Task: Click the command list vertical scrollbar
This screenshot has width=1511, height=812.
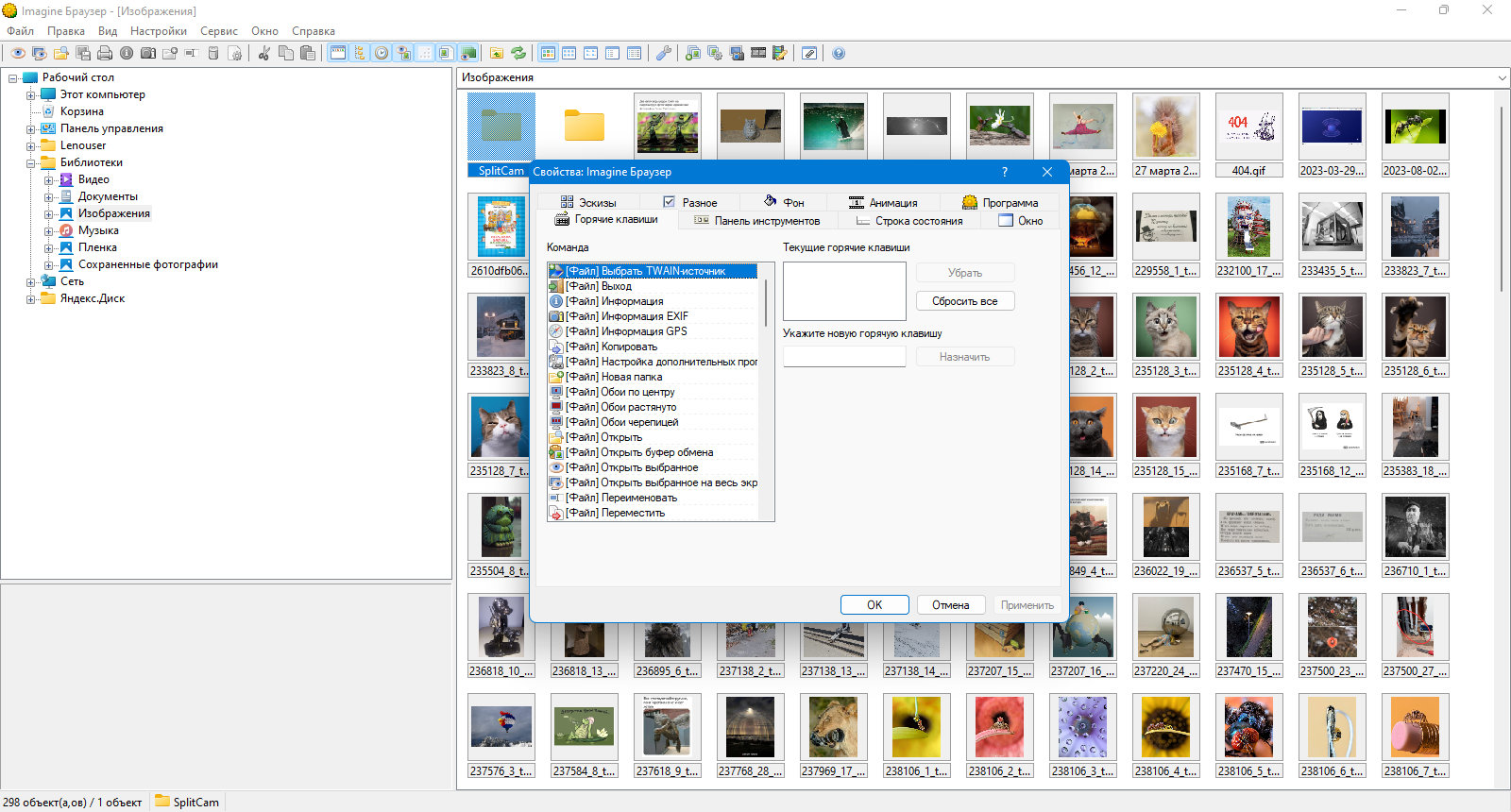Action: (766, 392)
